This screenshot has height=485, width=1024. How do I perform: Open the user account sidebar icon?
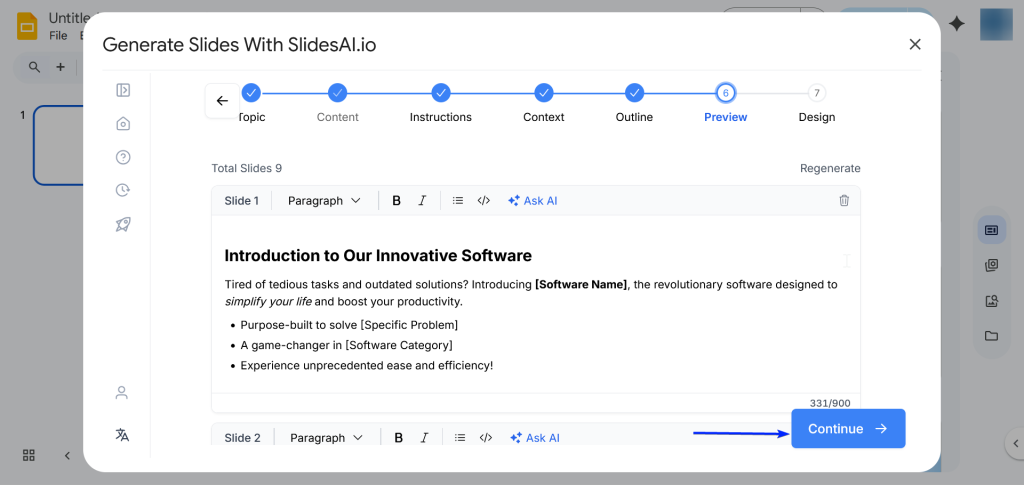tap(122, 392)
